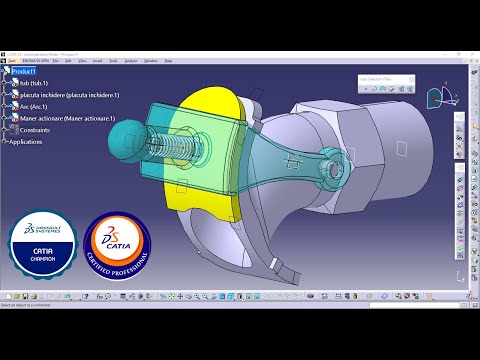This screenshot has height=360, width=480.
Task: Open the Tools menu
Action: coord(113,61)
